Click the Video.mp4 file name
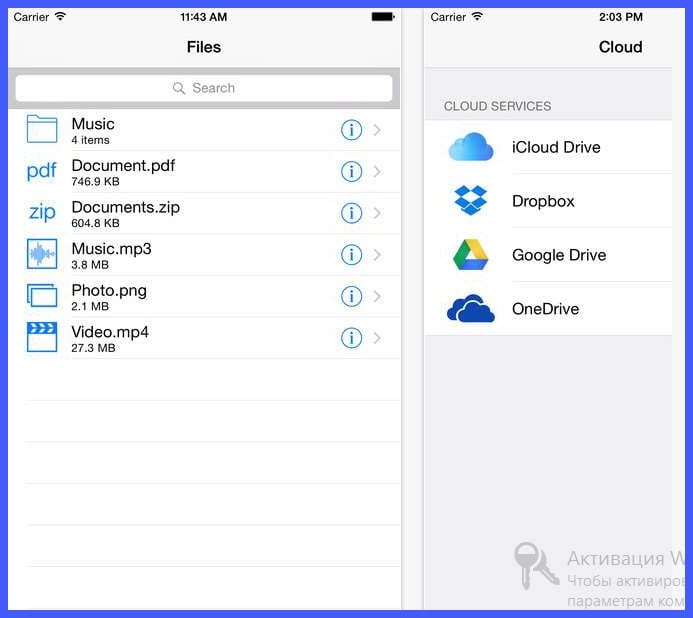The image size is (693, 618). (110, 332)
